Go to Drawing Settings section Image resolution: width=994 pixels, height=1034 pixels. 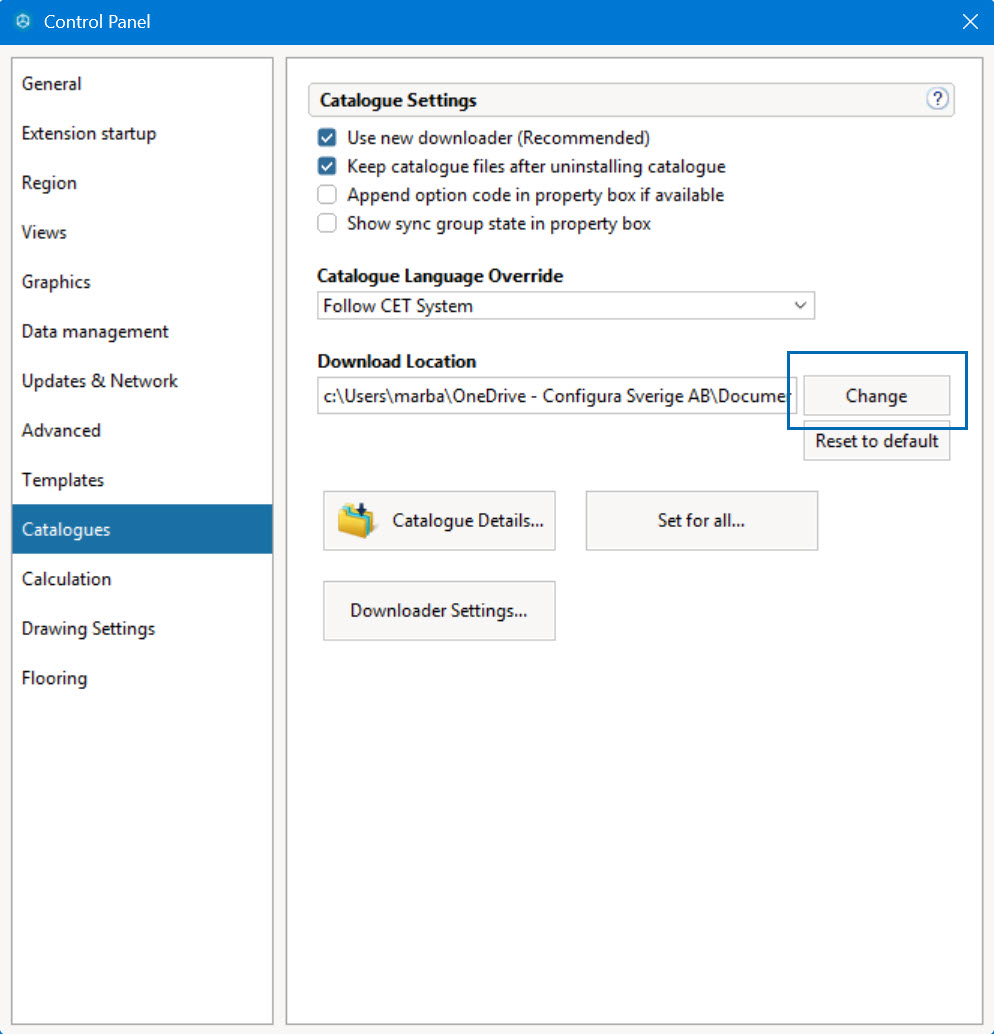(142, 628)
